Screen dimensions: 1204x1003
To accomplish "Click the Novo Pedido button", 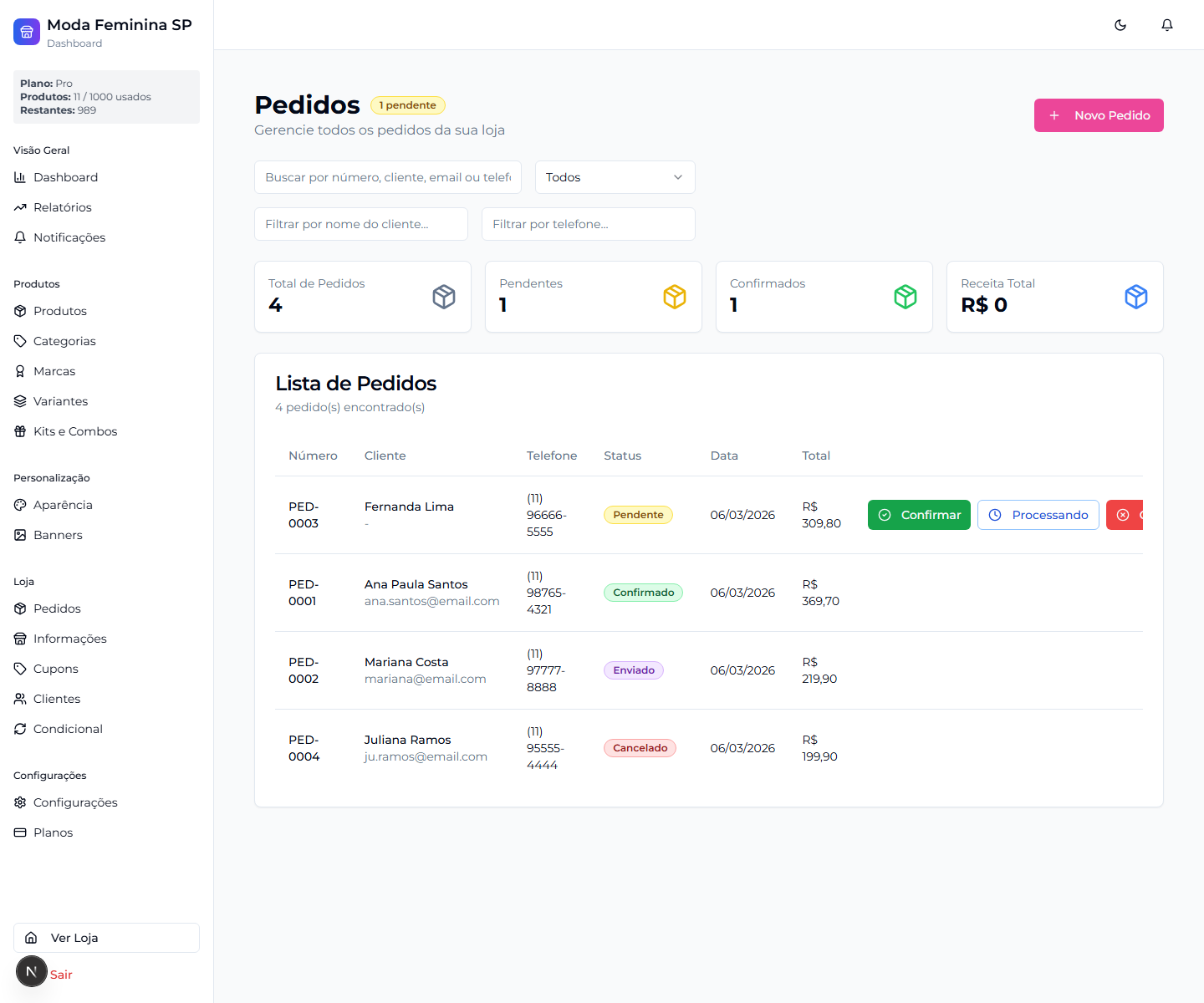I will point(1099,115).
